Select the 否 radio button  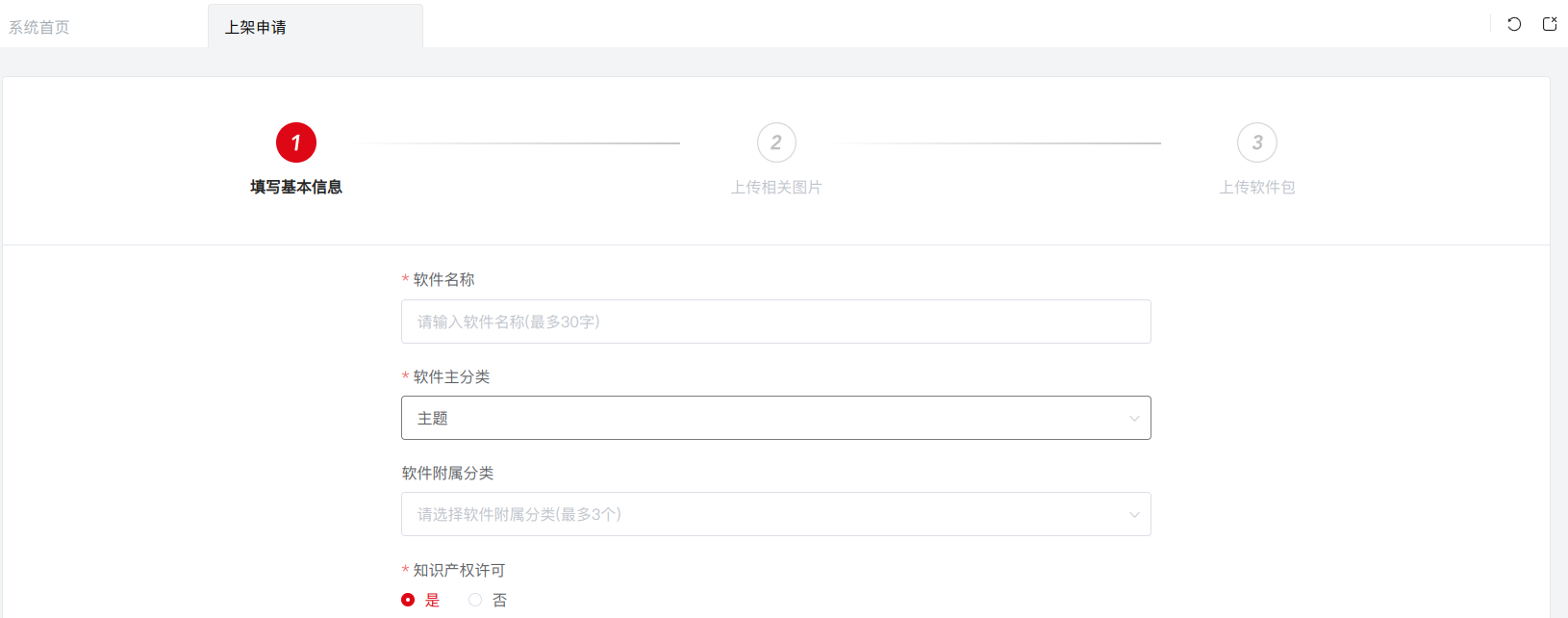click(475, 600)
